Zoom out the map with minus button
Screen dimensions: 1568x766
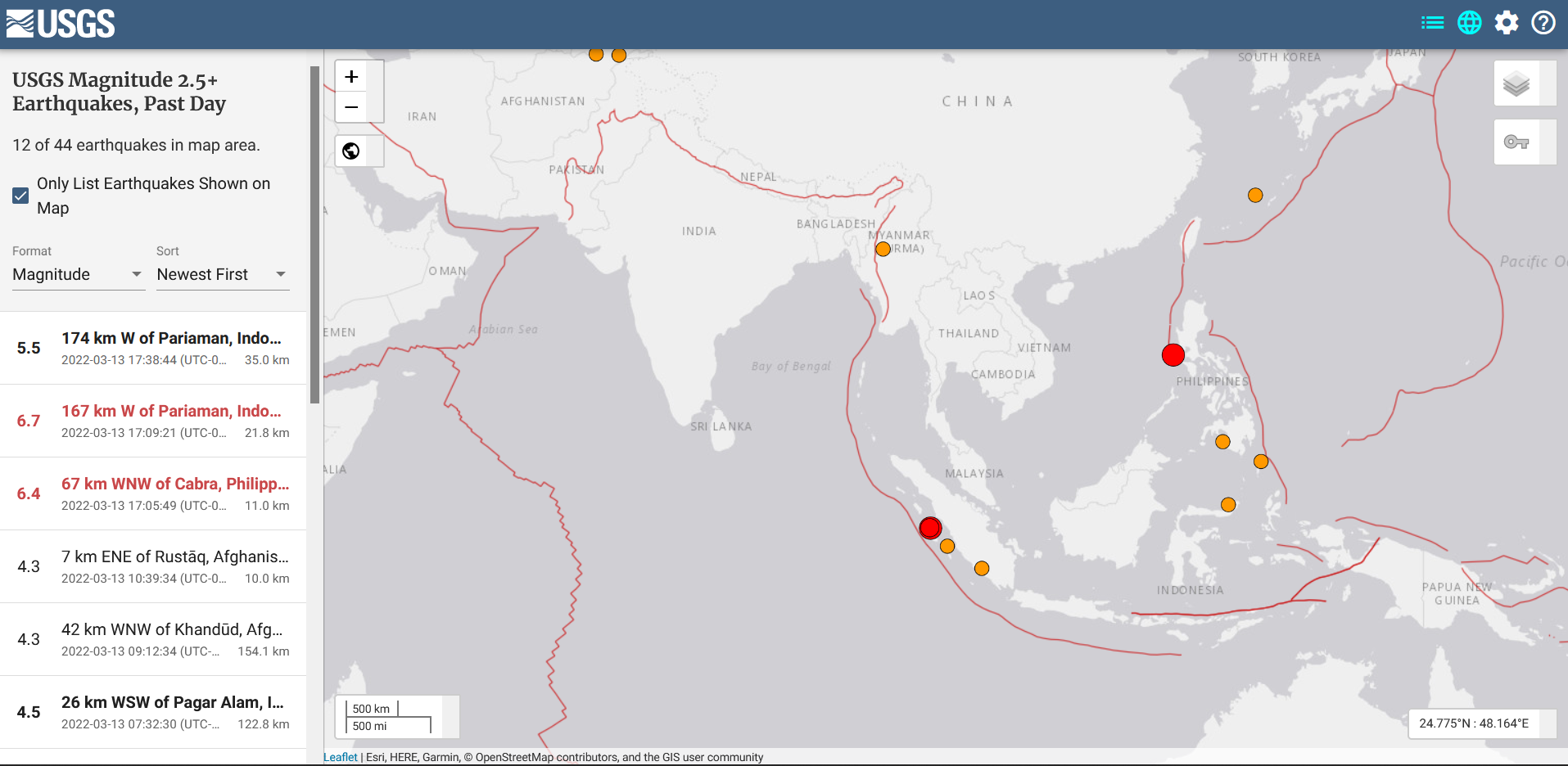pyautogui.click(x=351, y=106)
